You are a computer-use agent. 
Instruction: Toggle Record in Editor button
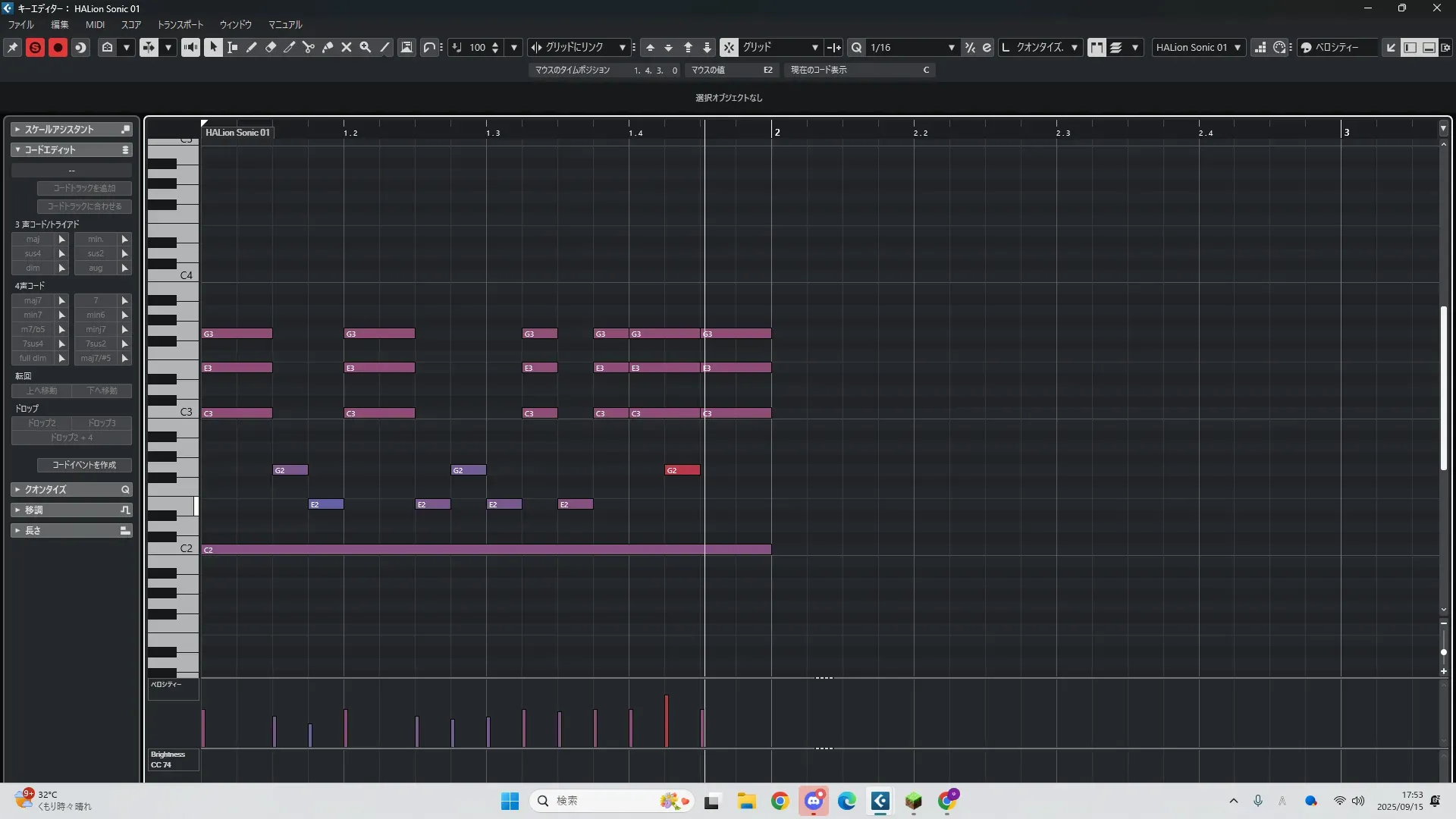pos(58,47)
